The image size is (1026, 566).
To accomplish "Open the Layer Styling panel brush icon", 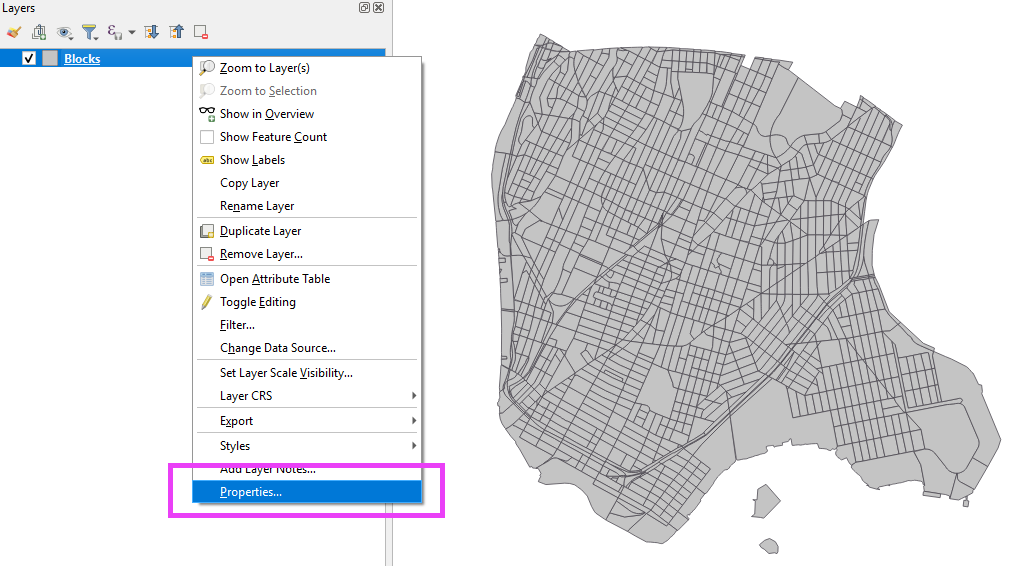I will tap(14, 32).
